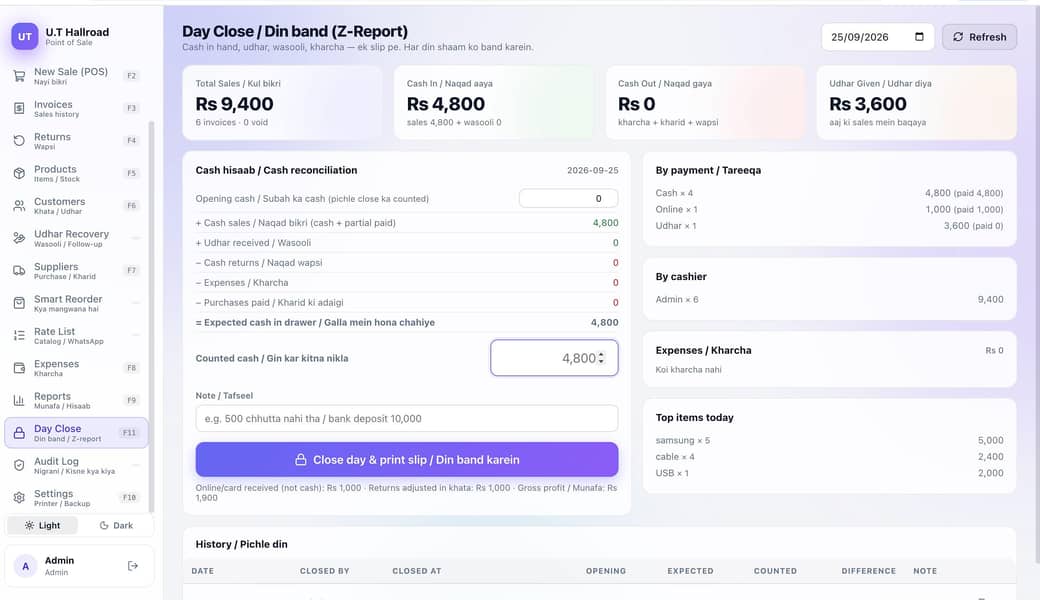Open the Products box icon

pos(19,173)
